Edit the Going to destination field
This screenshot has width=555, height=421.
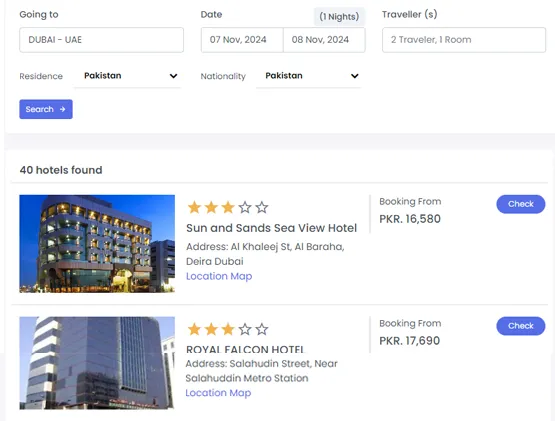click(x=102, y=40)
